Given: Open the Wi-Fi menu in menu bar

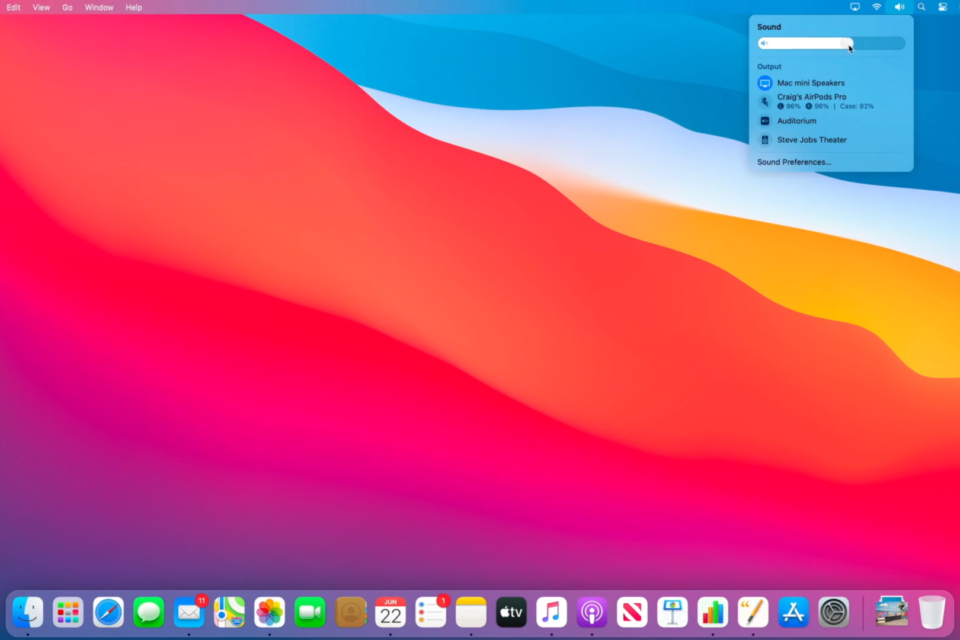Looking at the screenshot, I should 877,7.
